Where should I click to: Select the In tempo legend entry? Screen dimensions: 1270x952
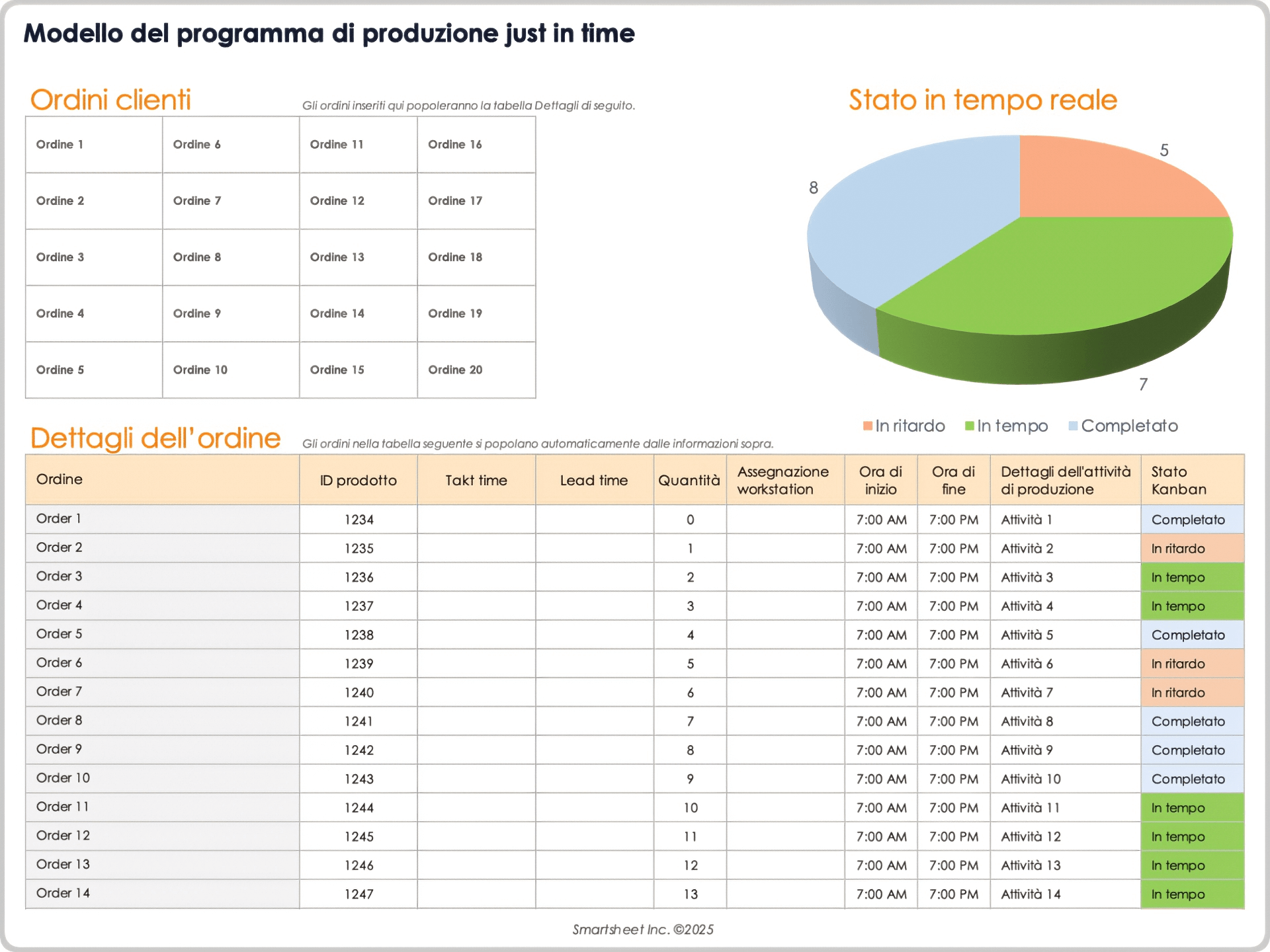tap(1006, 426)
